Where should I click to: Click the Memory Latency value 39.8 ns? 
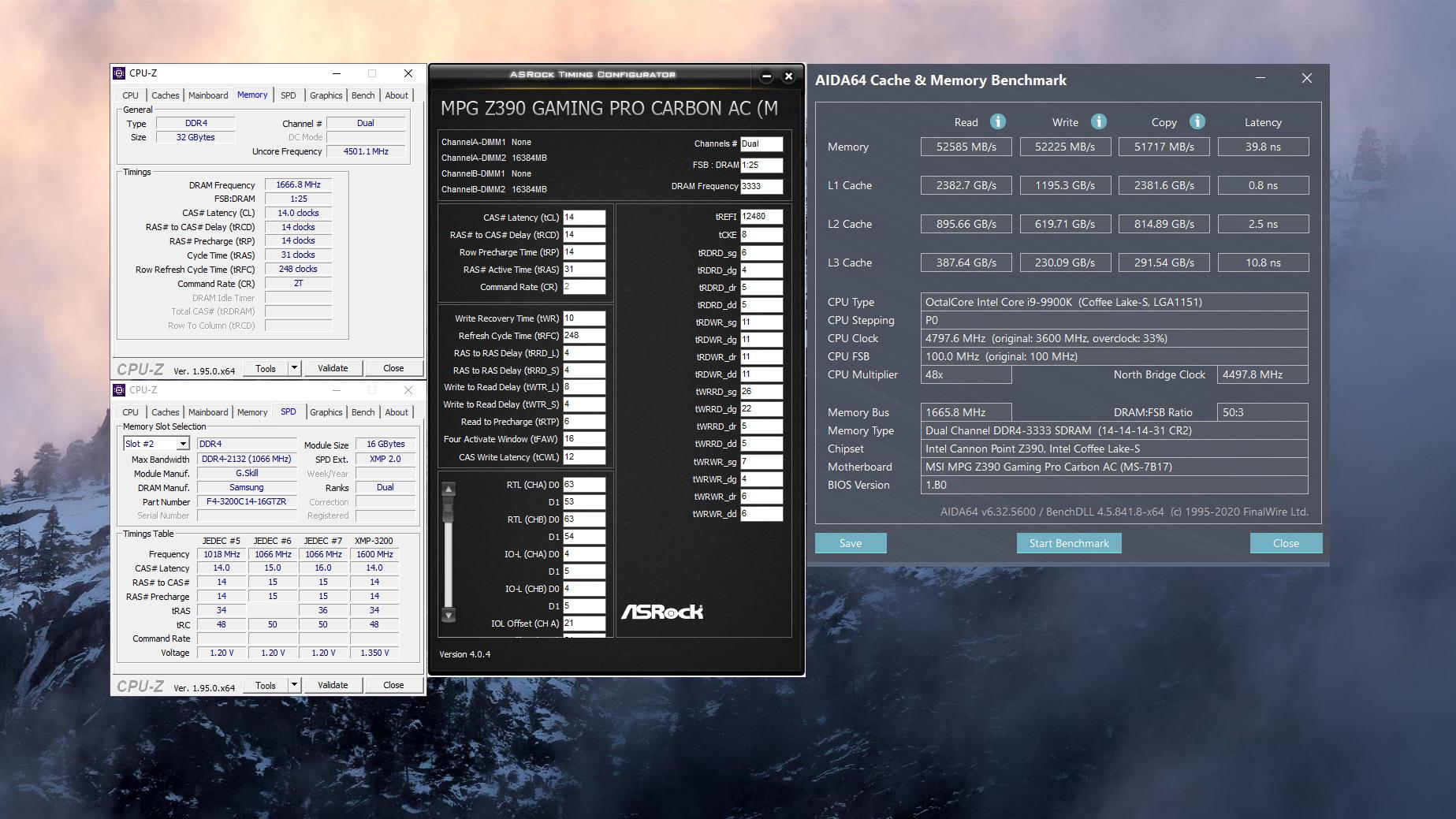(1263, 147)
